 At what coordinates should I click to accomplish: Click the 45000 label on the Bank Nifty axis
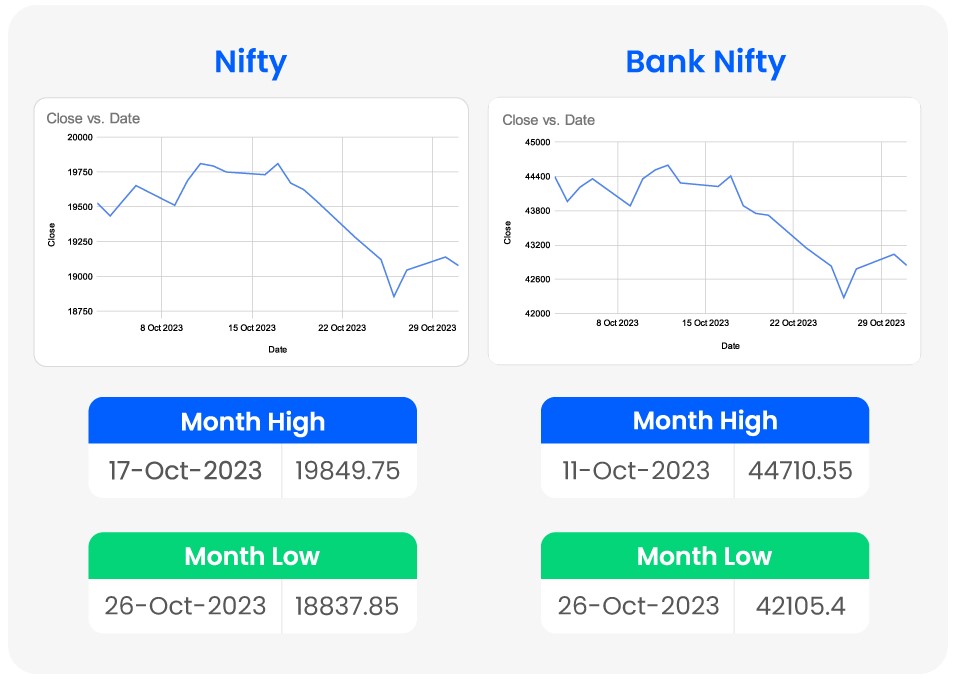pyautogui.click(x=538, y=142)
